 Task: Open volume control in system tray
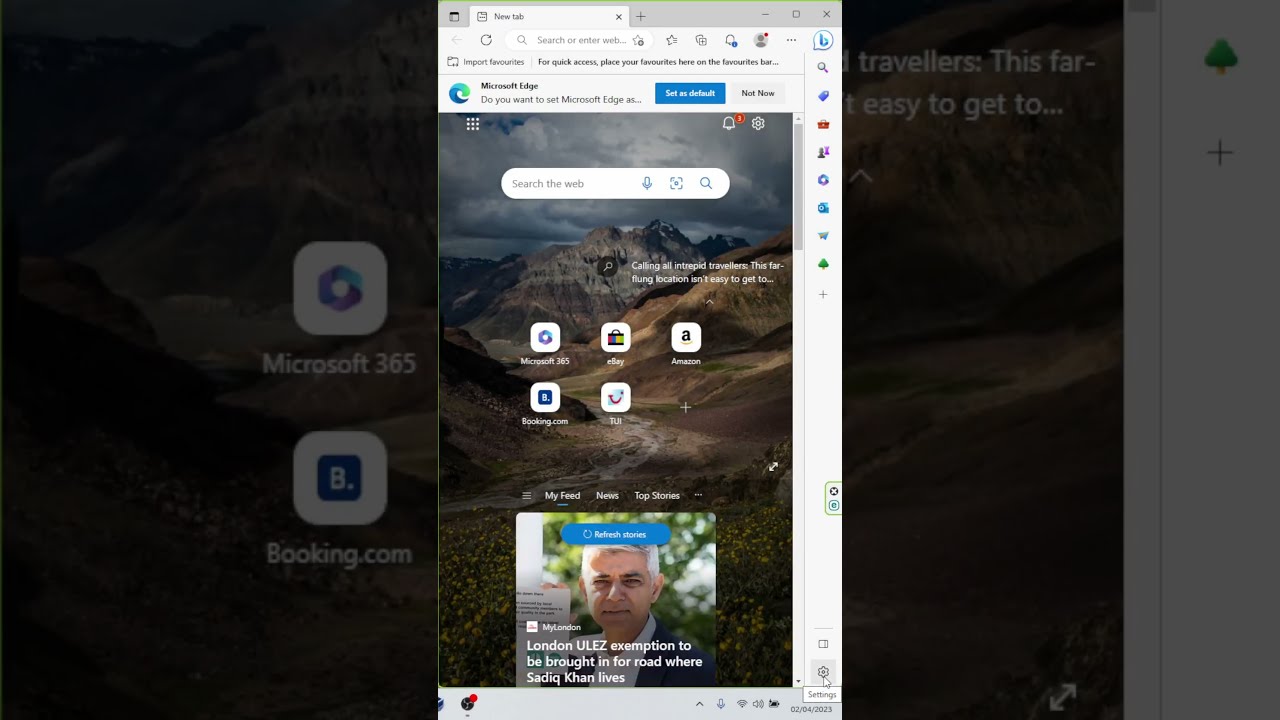coord(758,704)
